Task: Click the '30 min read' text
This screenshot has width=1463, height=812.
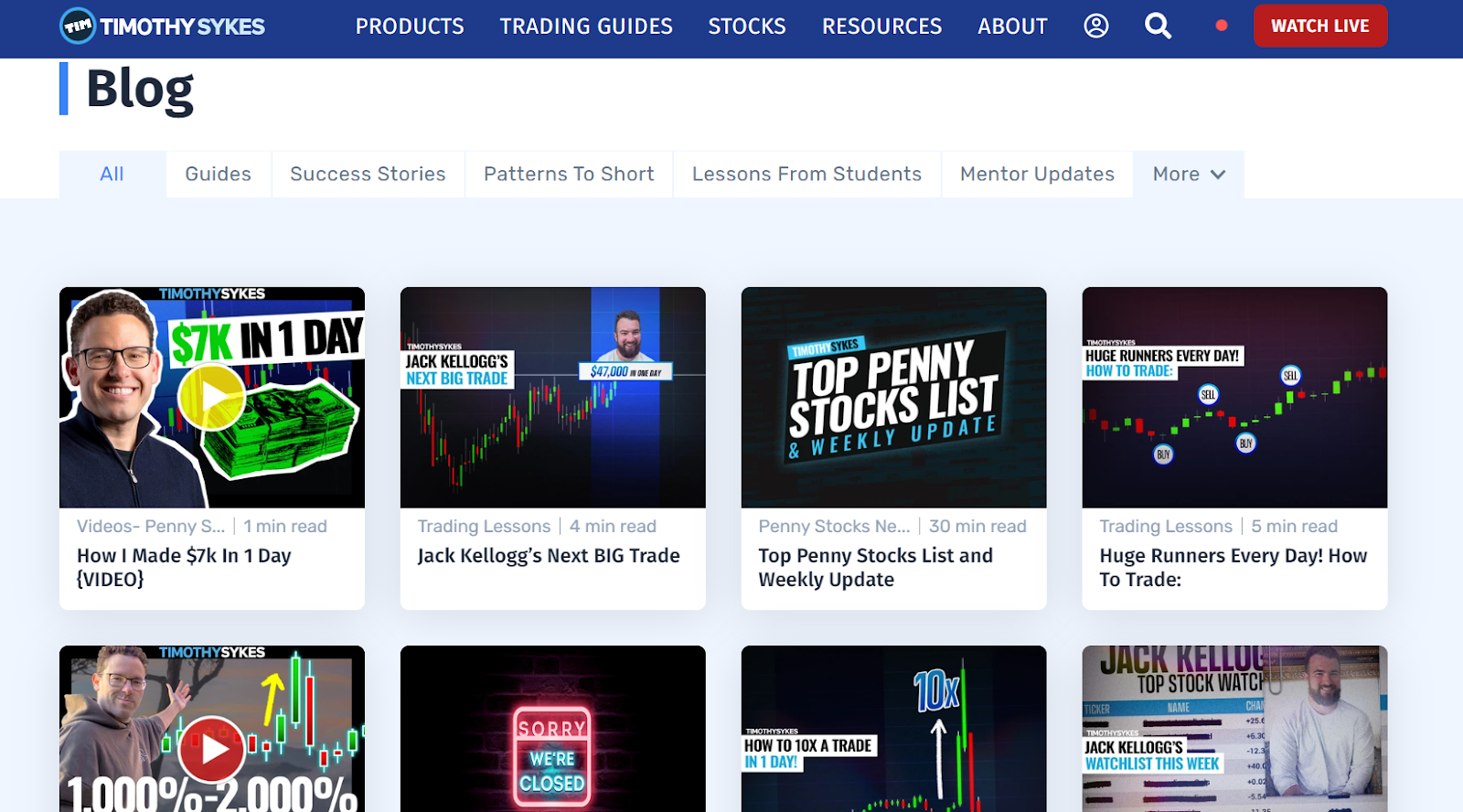Action: (x=977, y=526)
